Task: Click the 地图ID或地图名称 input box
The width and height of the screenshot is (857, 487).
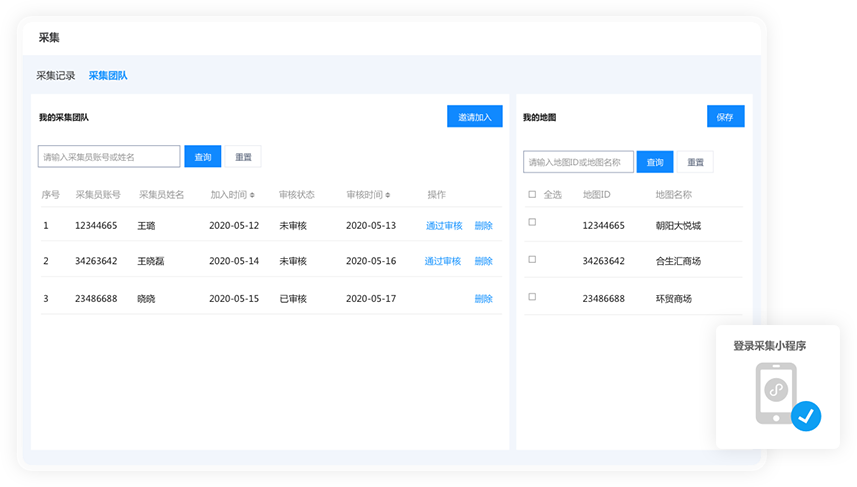Action: click(x=578, y=162)
